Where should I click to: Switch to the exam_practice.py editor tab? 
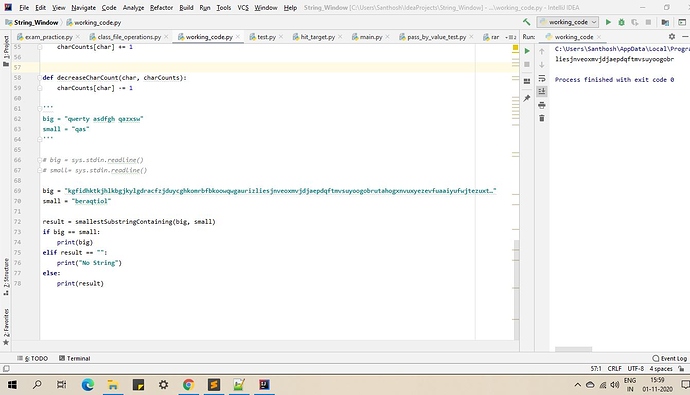coord(48,37)
